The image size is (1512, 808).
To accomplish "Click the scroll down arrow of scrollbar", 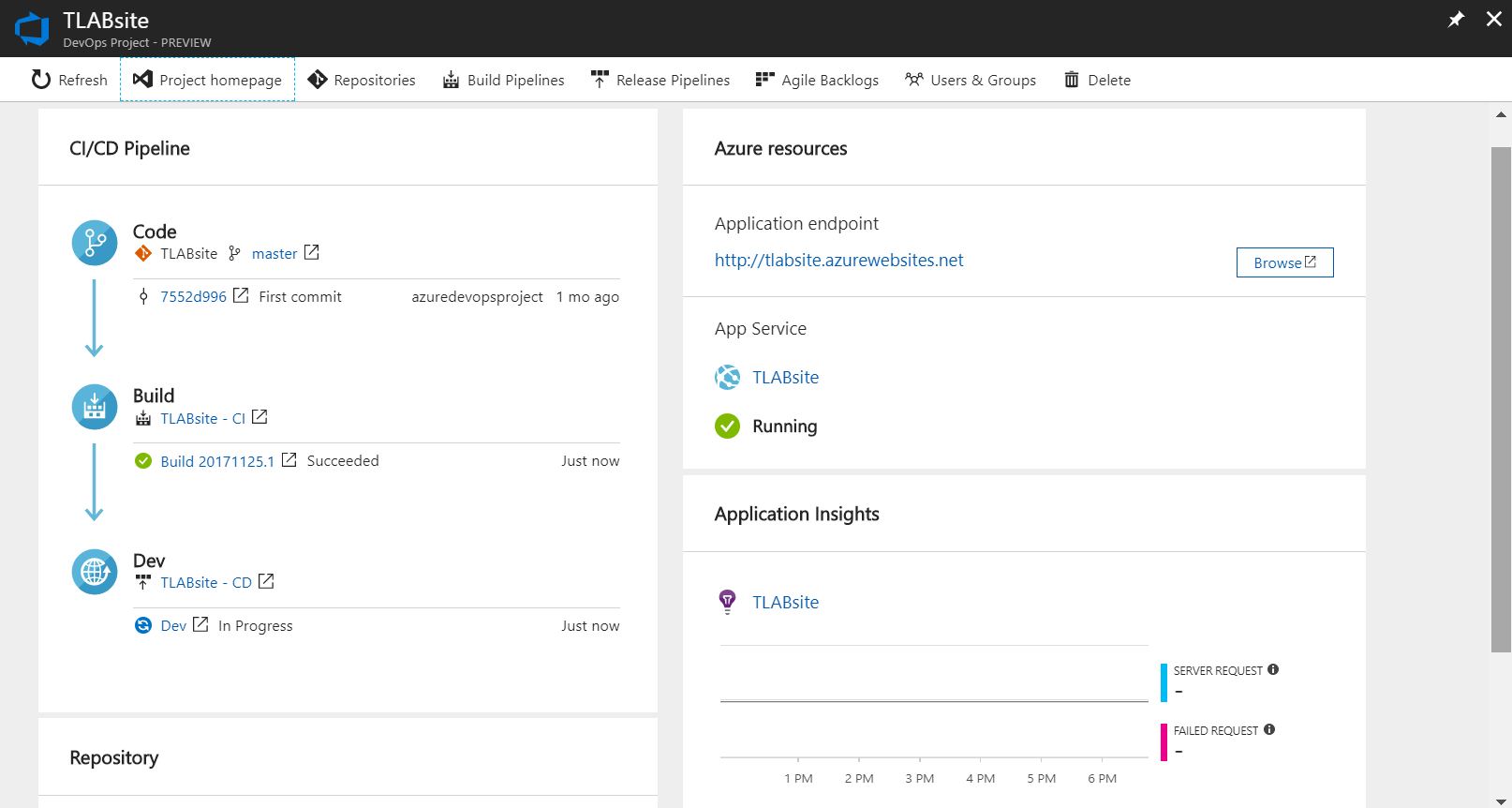I will coord(1501,801).
